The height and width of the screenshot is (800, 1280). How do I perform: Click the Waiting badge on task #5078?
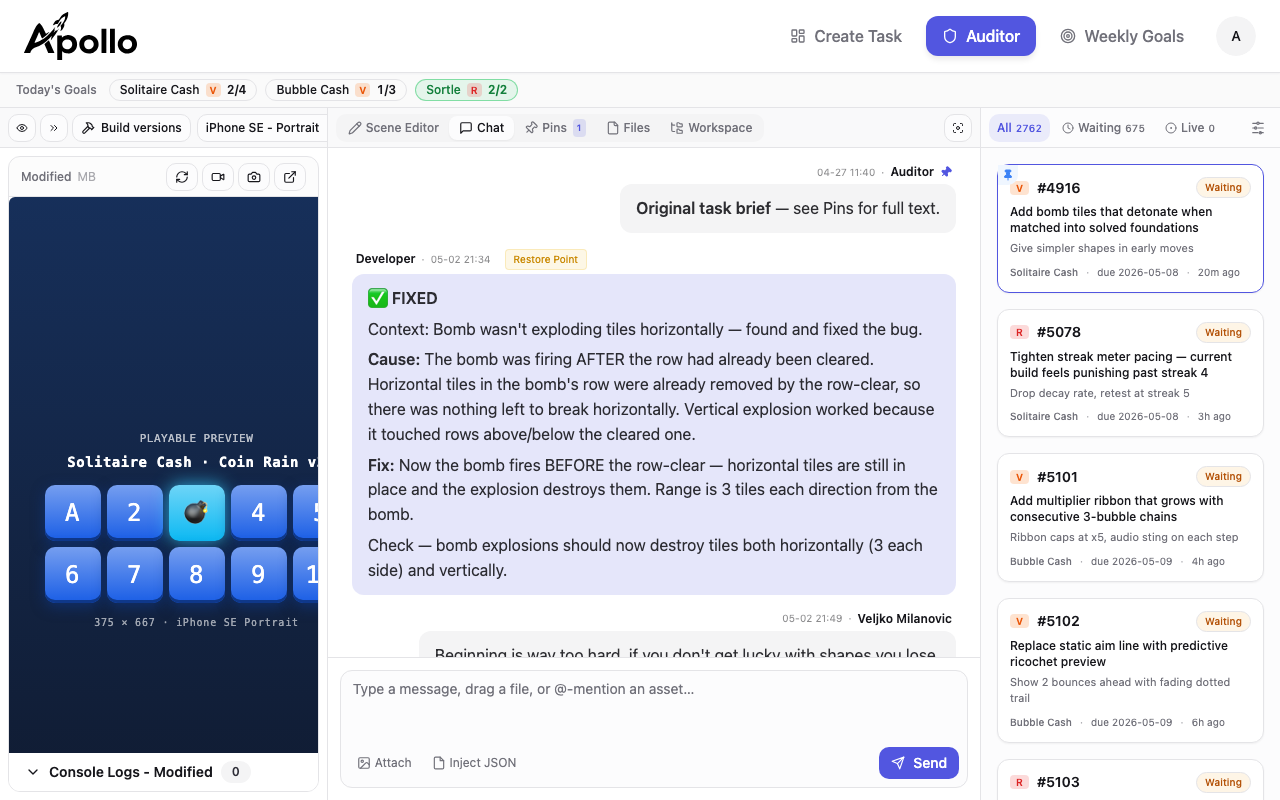coord(1223,332)
